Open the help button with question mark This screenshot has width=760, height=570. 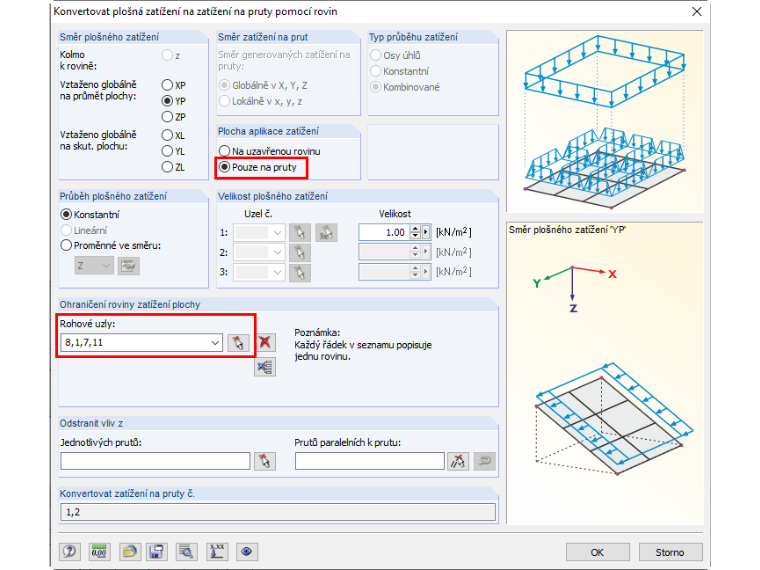tap(70, 552)
